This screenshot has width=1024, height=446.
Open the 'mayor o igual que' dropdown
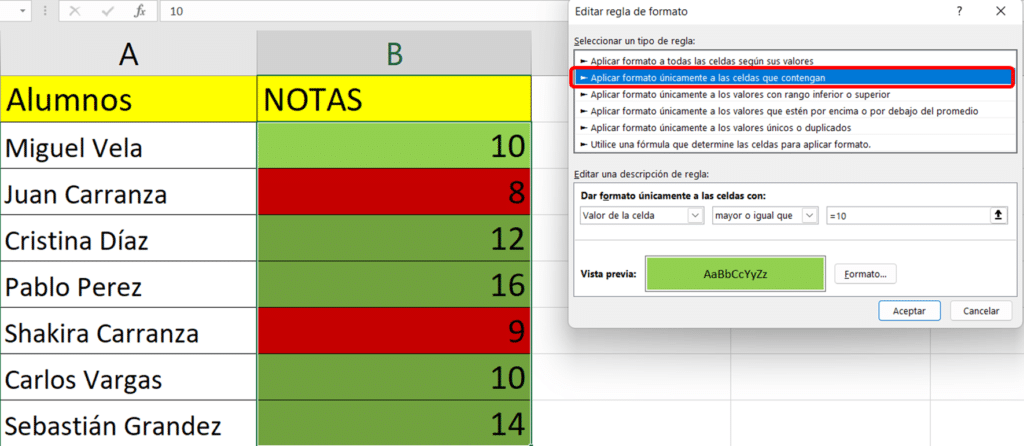(x=765, y=215)
